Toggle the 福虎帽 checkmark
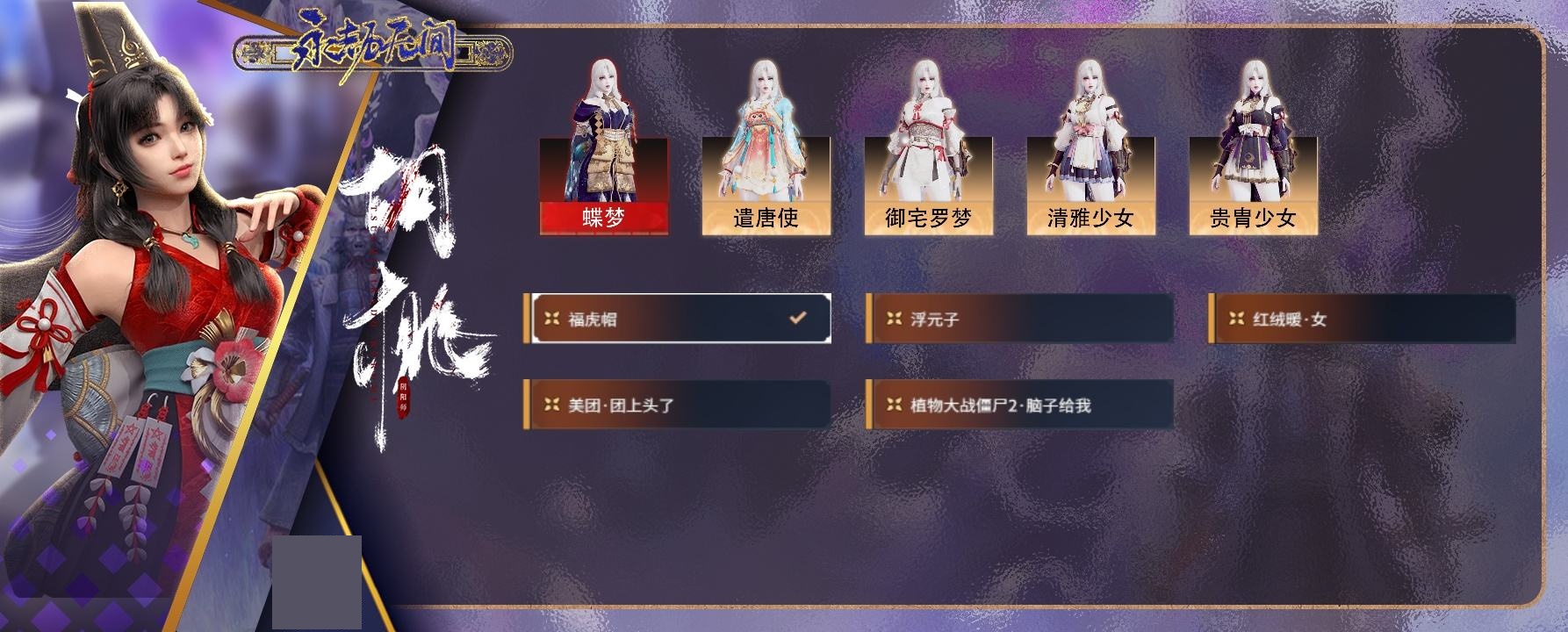1568x632 pixels. [797, 318]
